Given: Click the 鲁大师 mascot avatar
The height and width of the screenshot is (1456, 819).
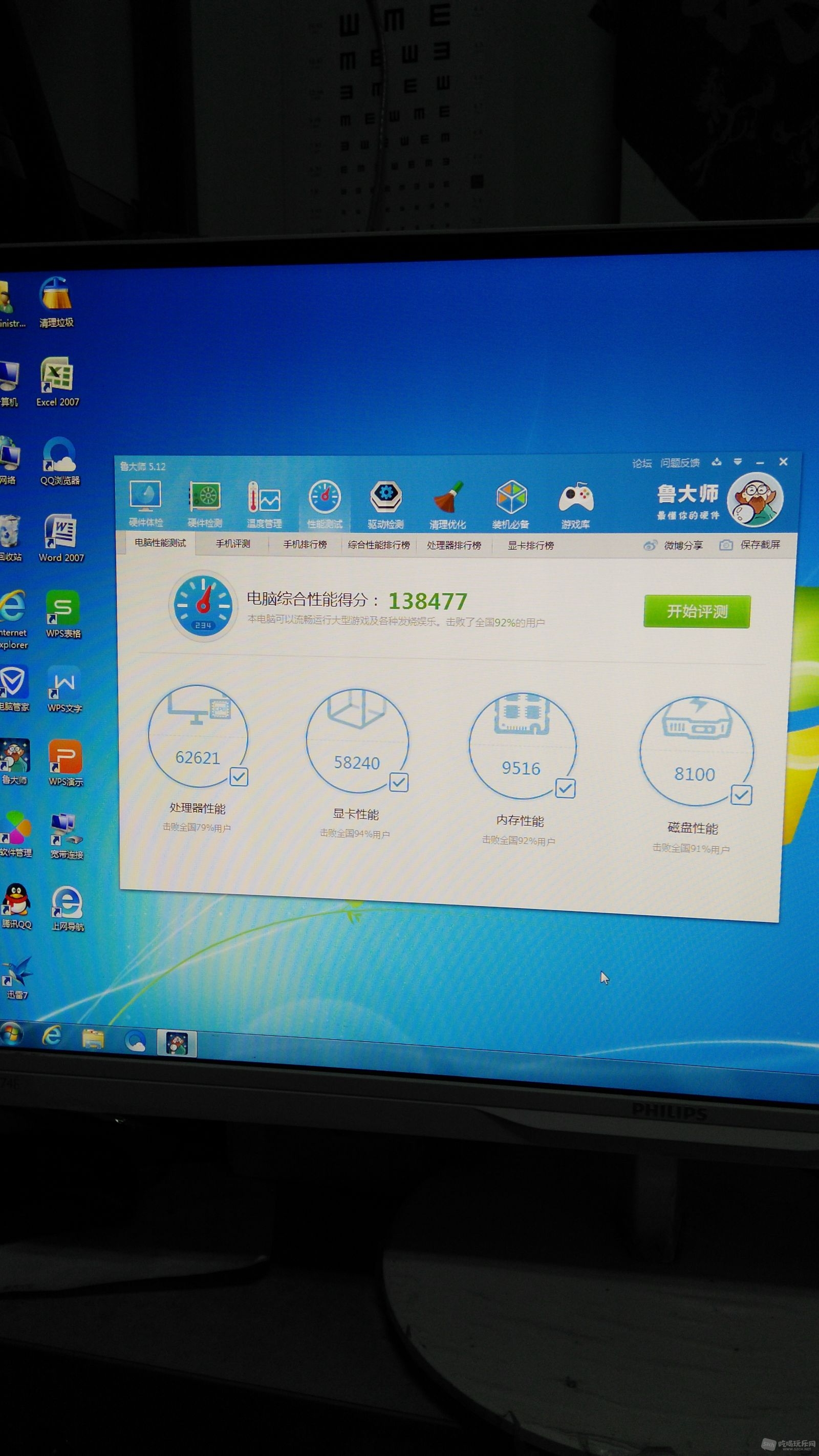Looking at the screenshot, I should click(x=755, y=500).
